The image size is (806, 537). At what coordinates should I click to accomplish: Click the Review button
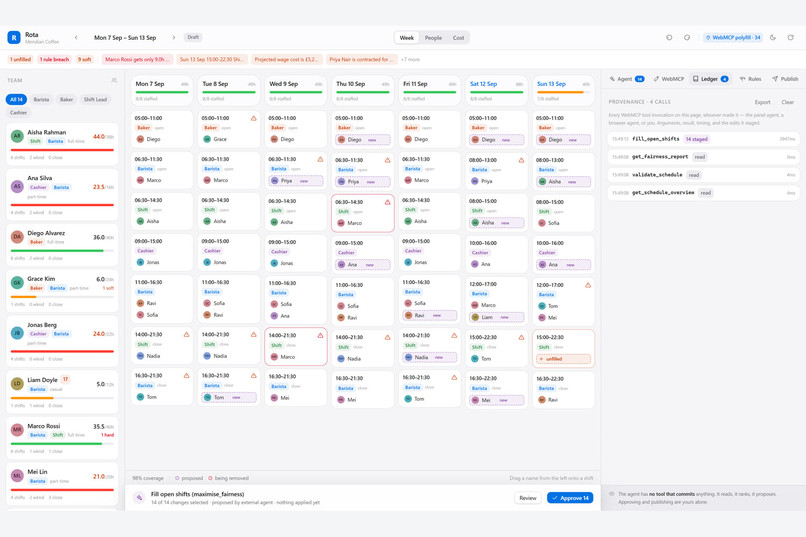pyautogui.click(x=527, y=497)
